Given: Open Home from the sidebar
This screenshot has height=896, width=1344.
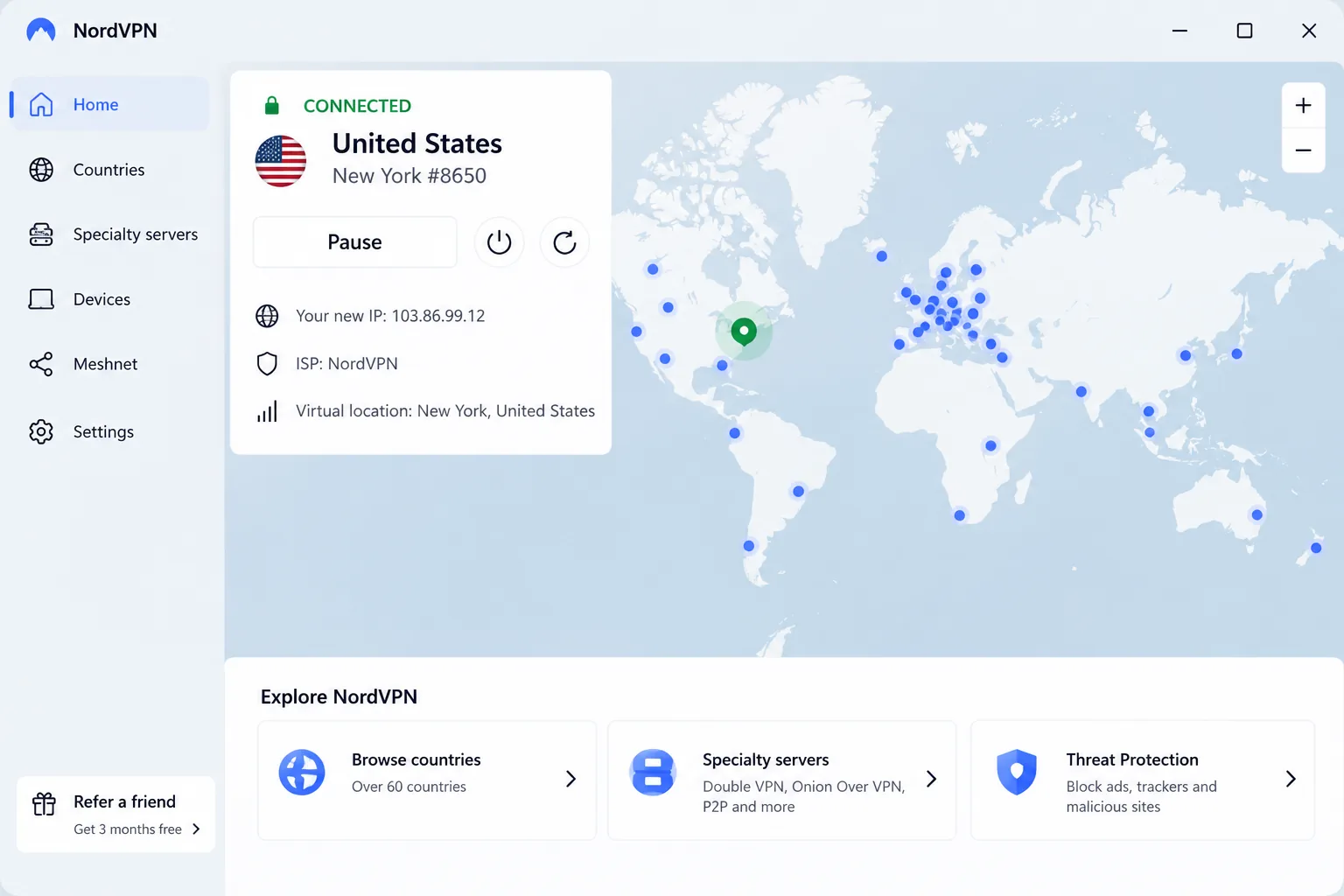Looking at the screenshot, I should pos(110,104).
